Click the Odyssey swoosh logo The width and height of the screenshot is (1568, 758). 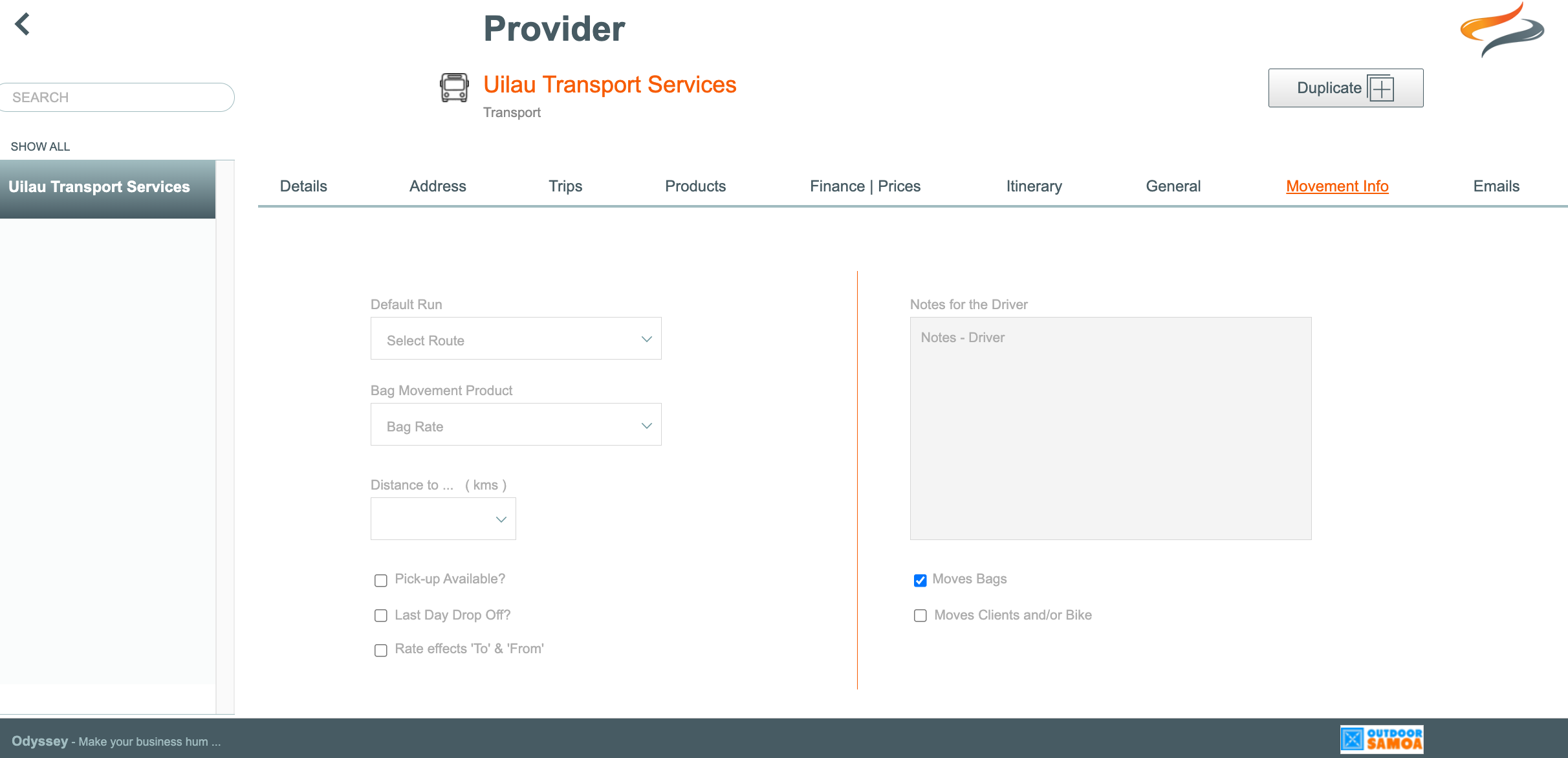(x=1502, y=29)
